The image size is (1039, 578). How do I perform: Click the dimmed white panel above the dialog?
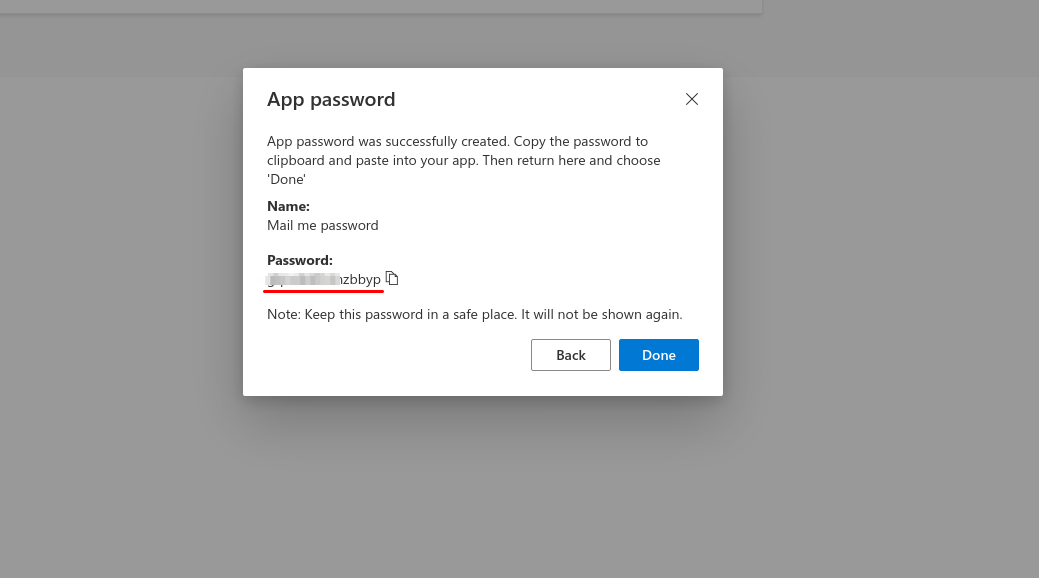(400, 5)
